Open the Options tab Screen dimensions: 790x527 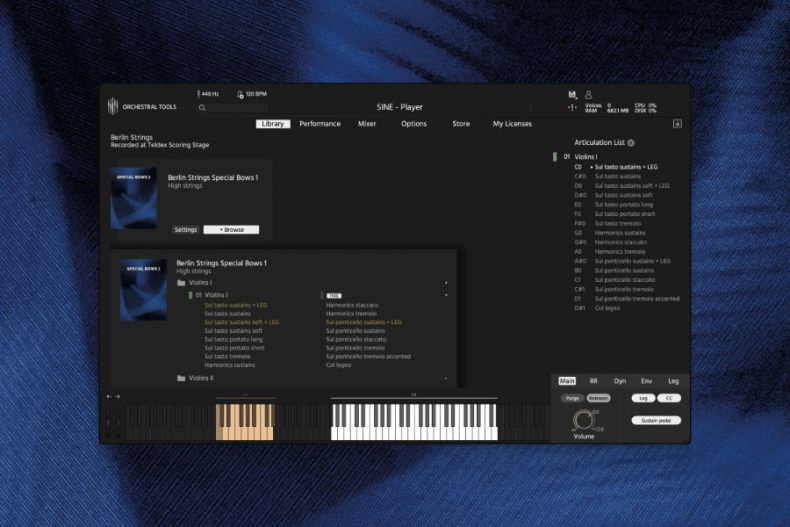[x=414, y=124]
